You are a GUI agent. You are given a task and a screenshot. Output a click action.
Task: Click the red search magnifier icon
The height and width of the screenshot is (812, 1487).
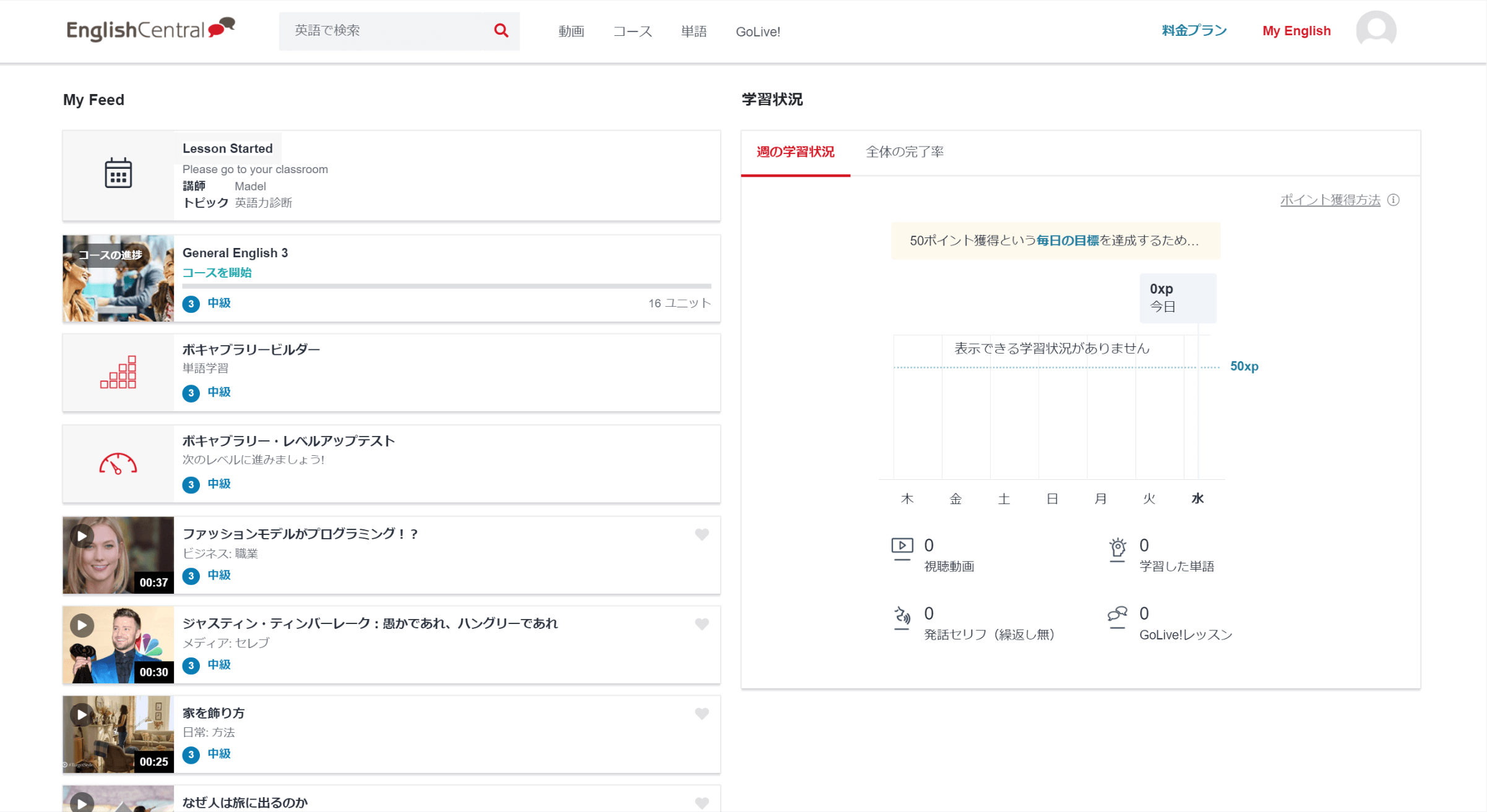click(x=501, y=30)
